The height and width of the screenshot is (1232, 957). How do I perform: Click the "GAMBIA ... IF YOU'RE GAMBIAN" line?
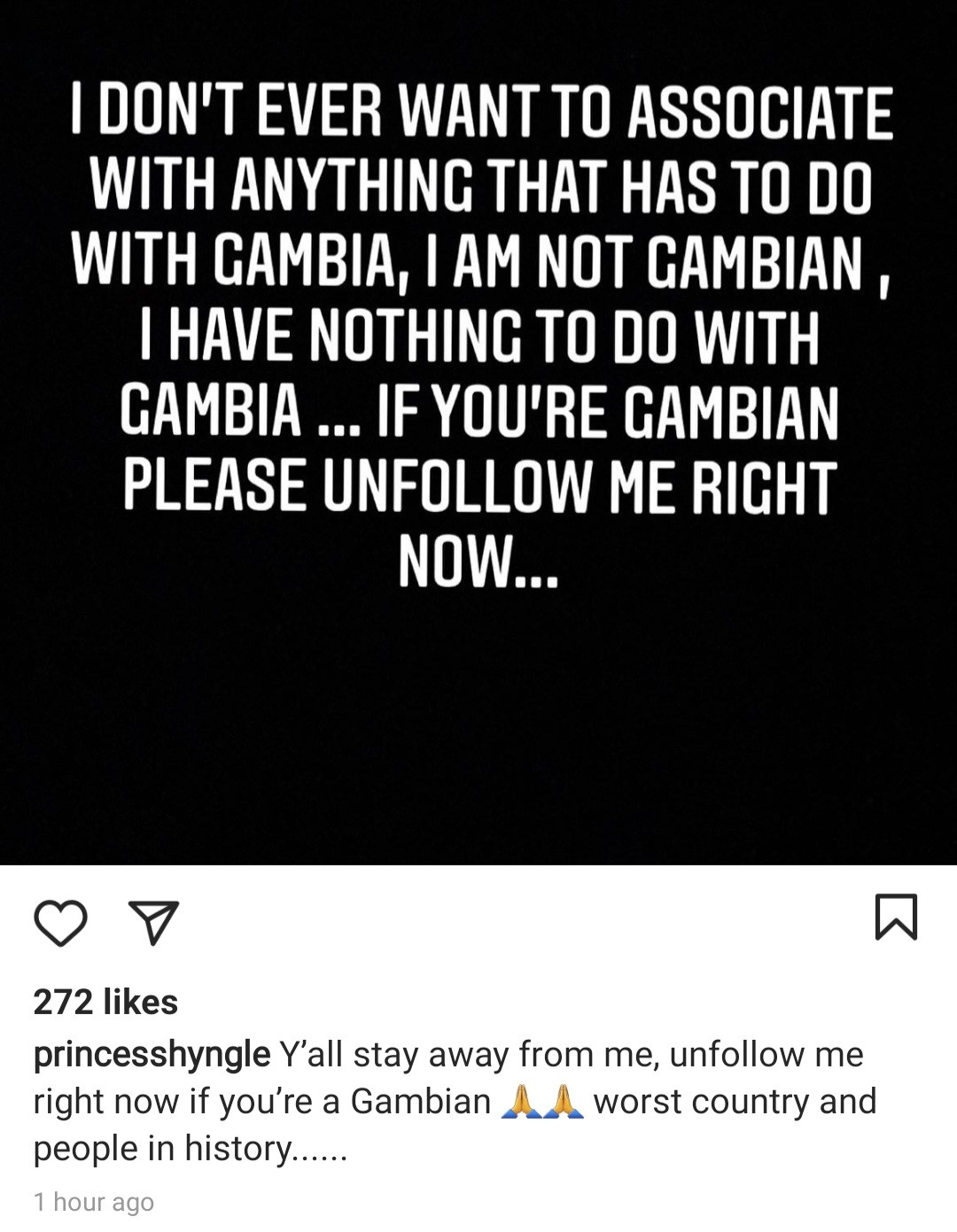point(479,412)
